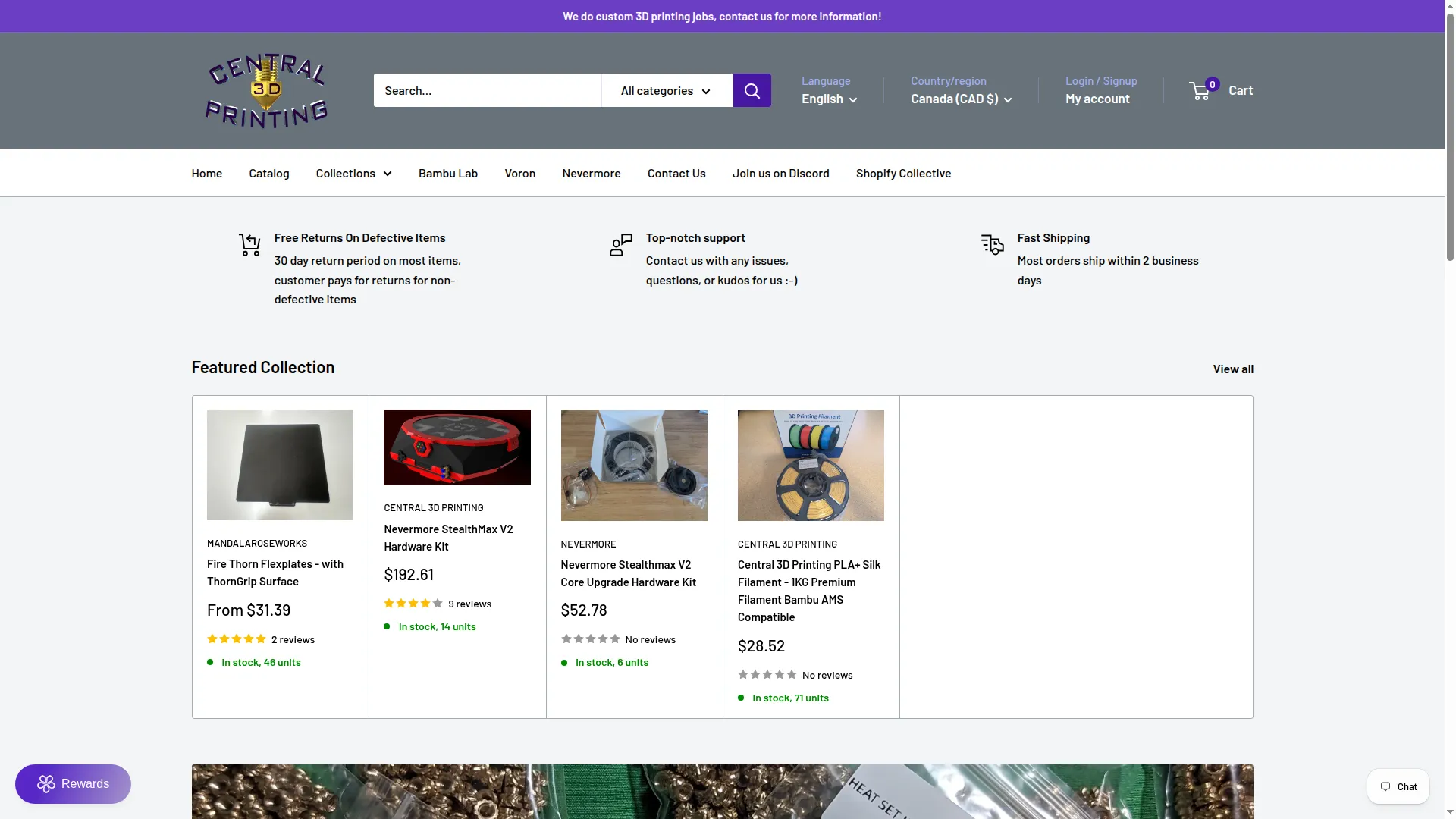Open the Bambu Lab menu item
This screenshot has width=1456, height=819.
(448, 173)
